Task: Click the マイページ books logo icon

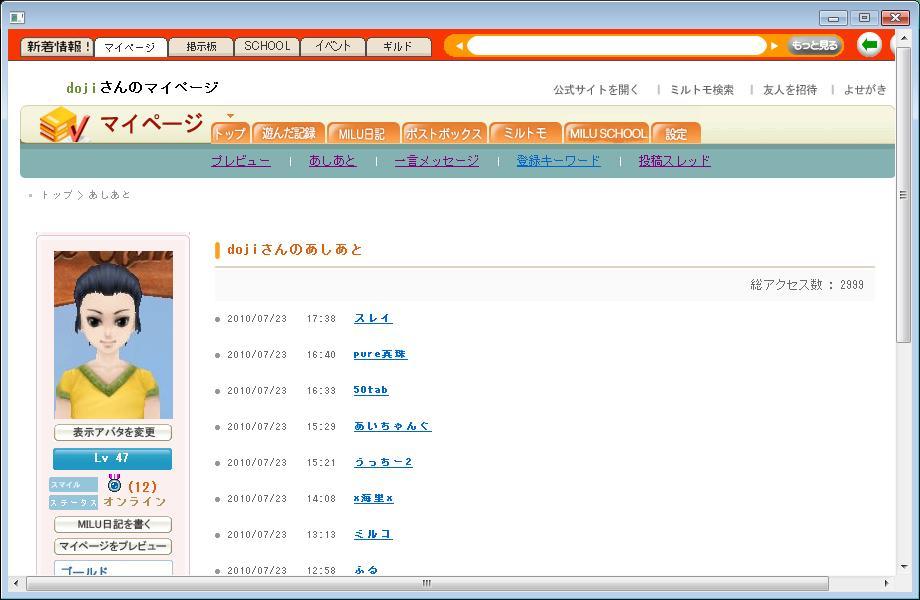Action: pos(65,125)
